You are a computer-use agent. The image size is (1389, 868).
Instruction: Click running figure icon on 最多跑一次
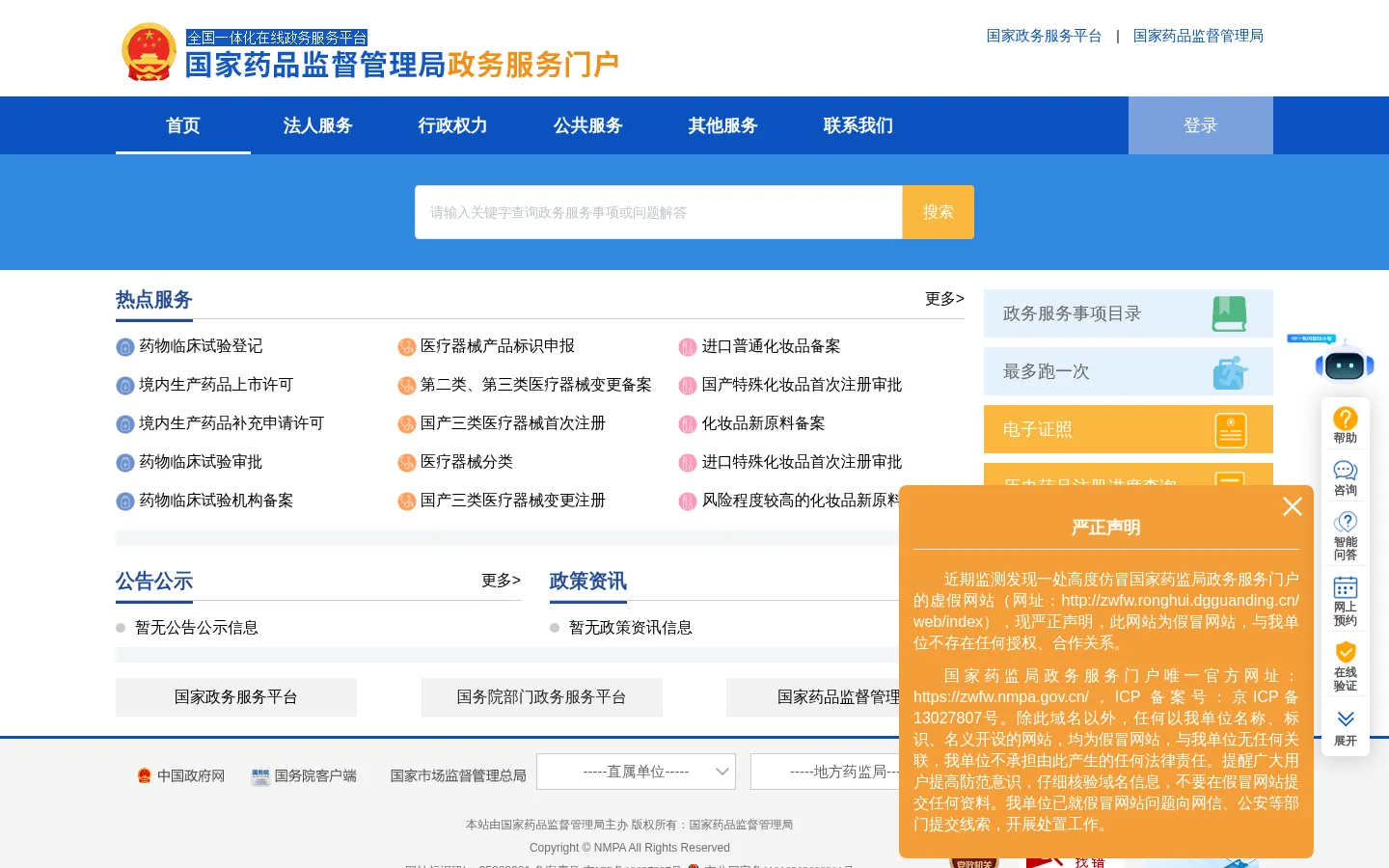(x=1229, y=371)
